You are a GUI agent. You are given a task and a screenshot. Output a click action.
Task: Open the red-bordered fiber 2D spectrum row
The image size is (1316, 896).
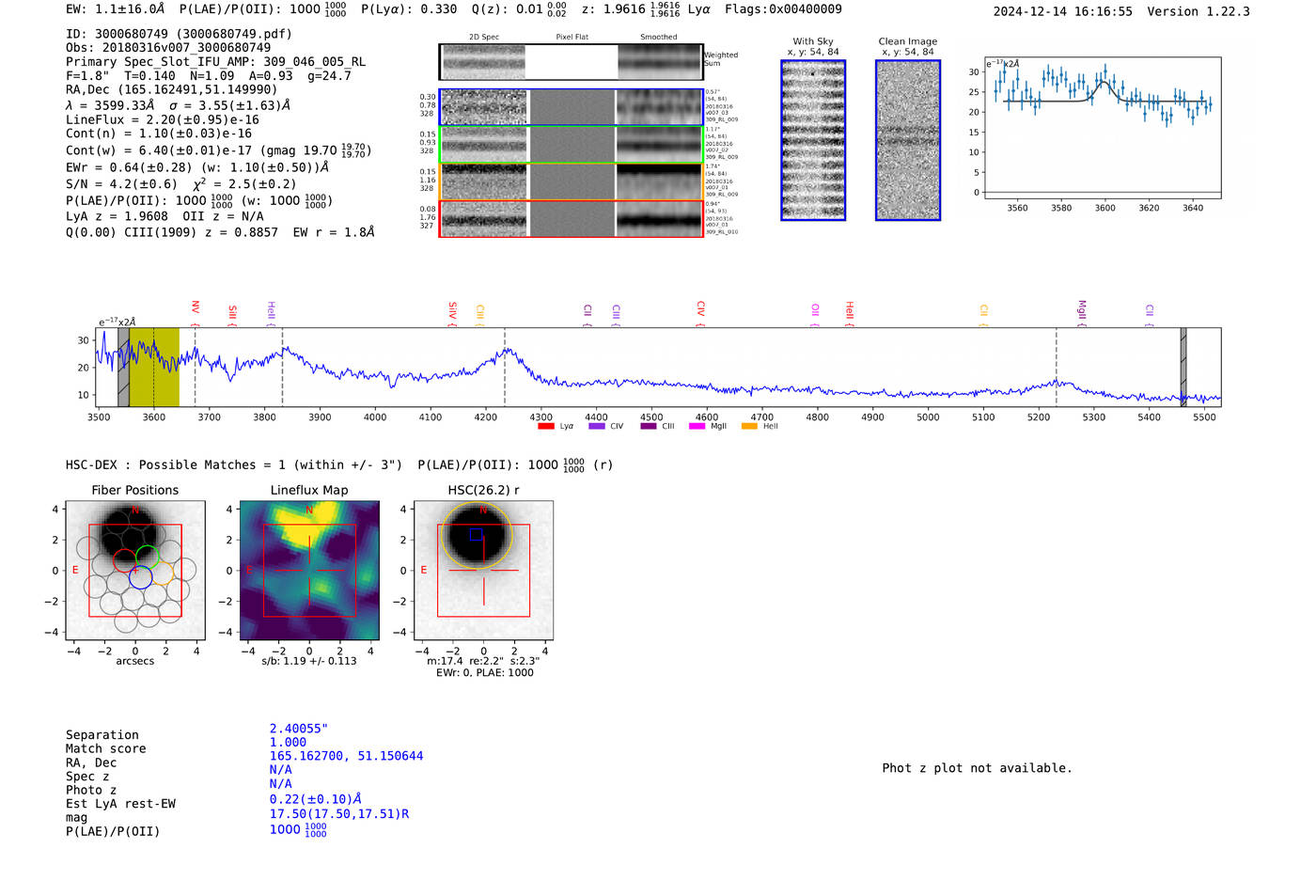(571, 219)
